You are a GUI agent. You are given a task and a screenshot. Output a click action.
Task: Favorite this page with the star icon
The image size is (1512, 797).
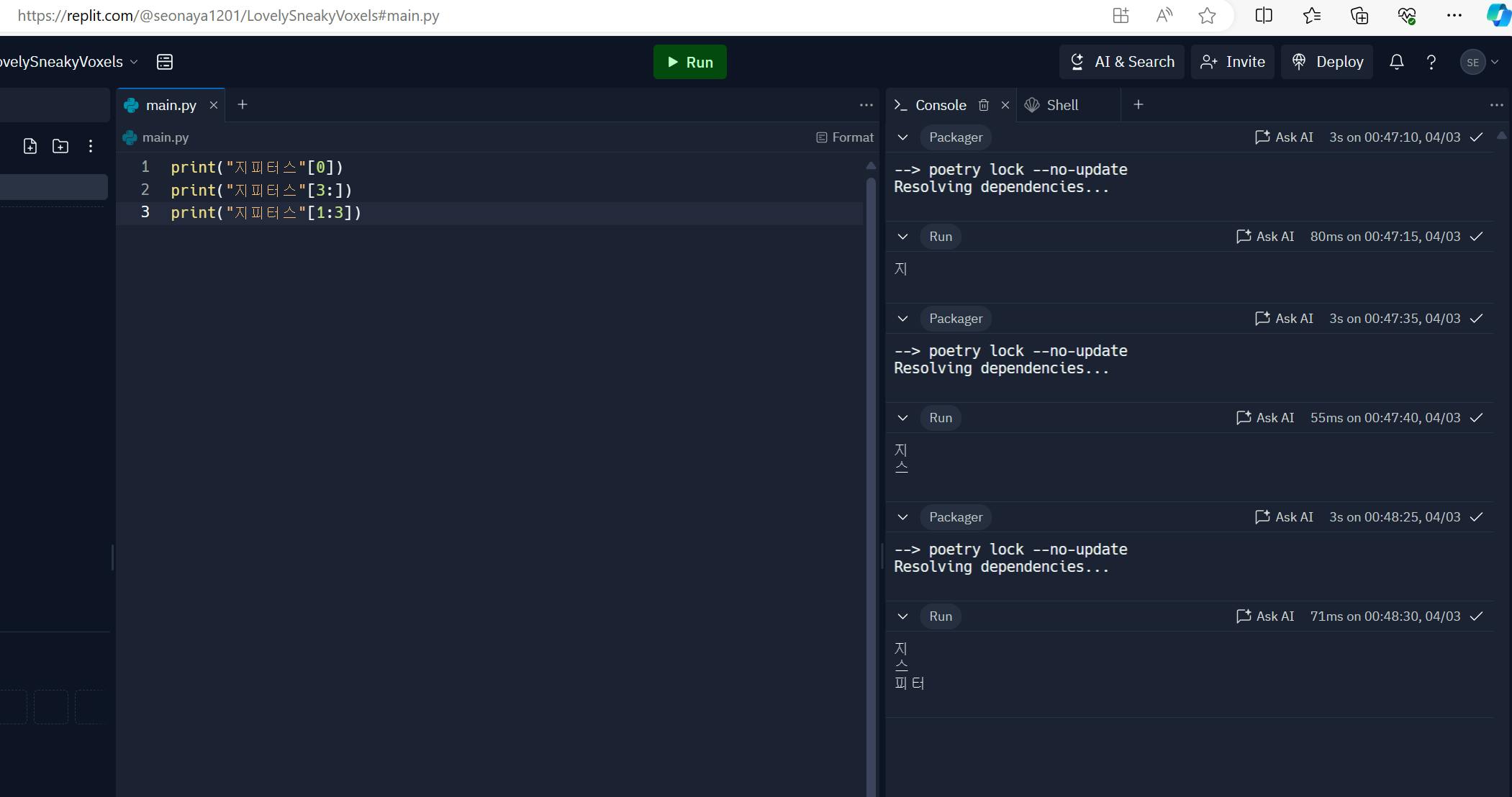click(x=1207, y=16)
